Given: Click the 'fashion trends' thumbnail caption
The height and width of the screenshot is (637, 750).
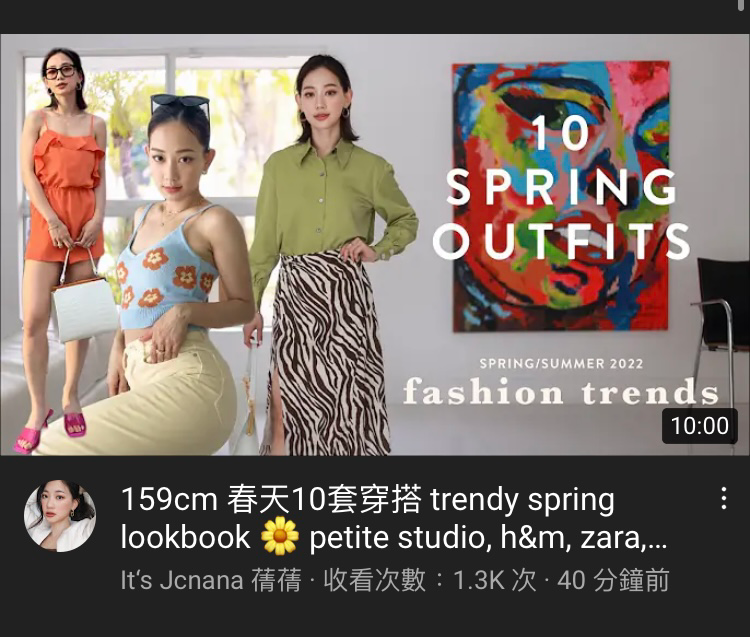Looking at the screenshot, I should coord(561,392).
